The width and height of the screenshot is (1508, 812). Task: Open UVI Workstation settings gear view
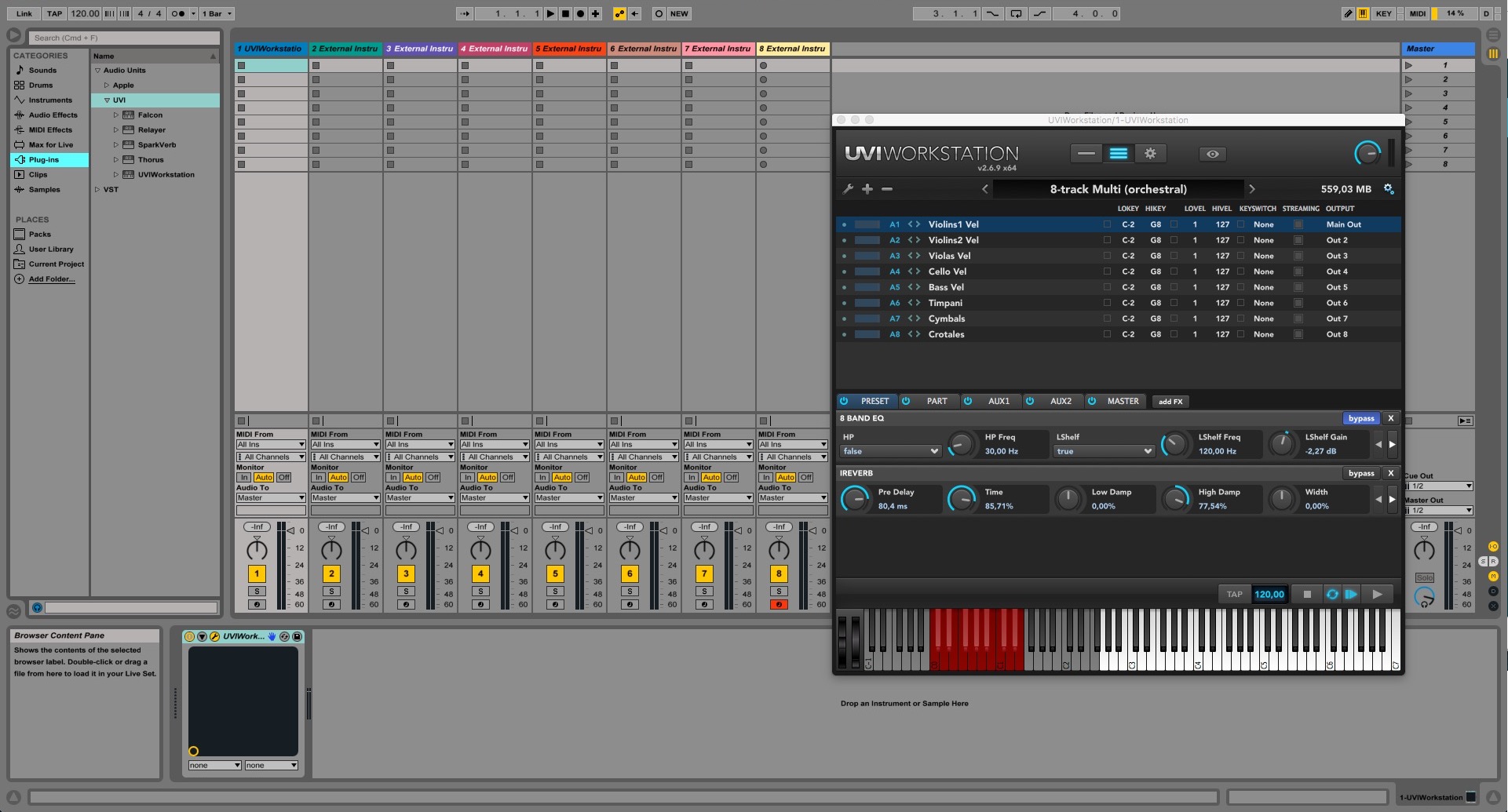click(x=1150, y=154)
